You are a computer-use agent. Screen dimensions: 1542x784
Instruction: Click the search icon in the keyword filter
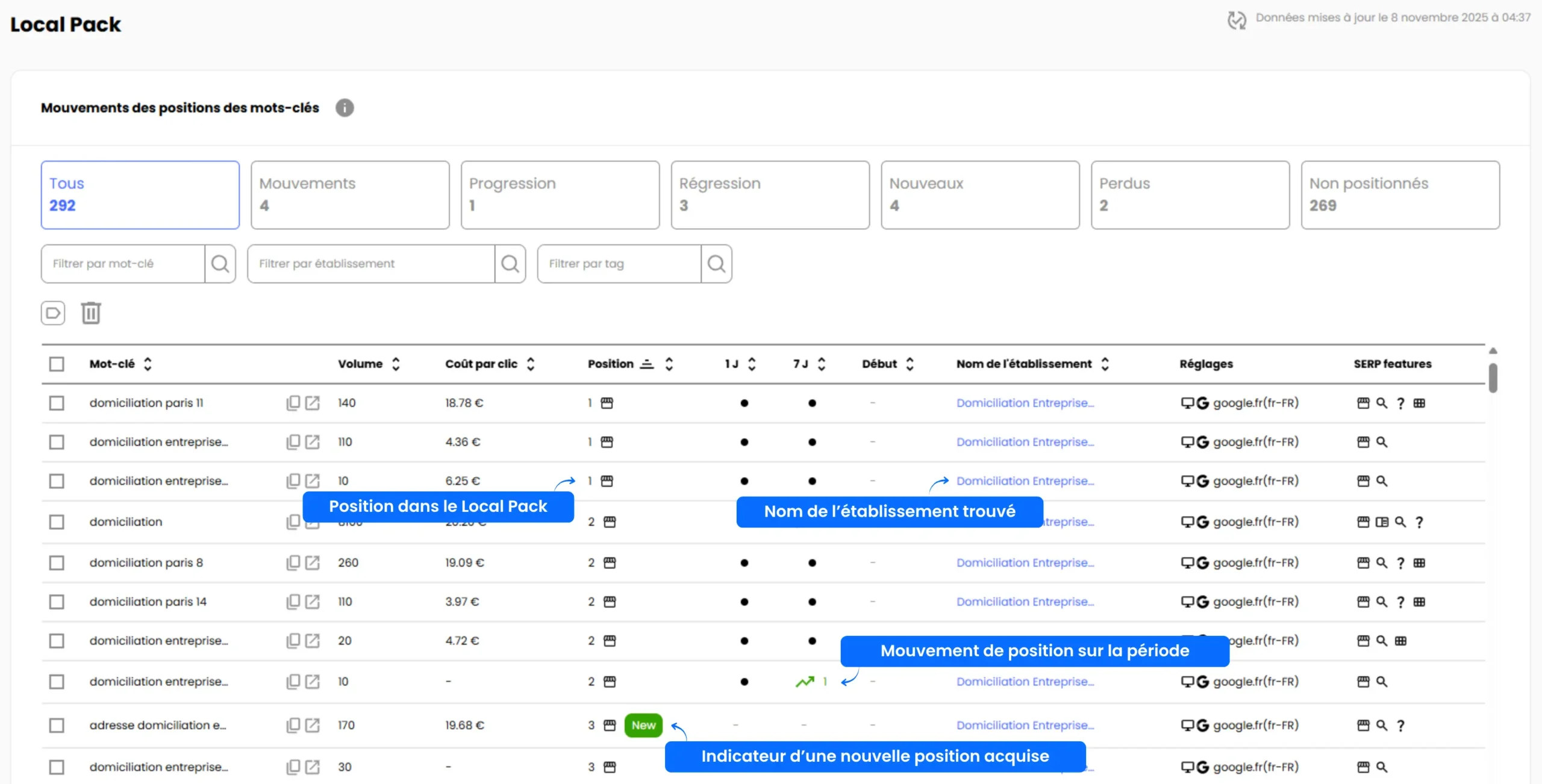click(220, 264)
